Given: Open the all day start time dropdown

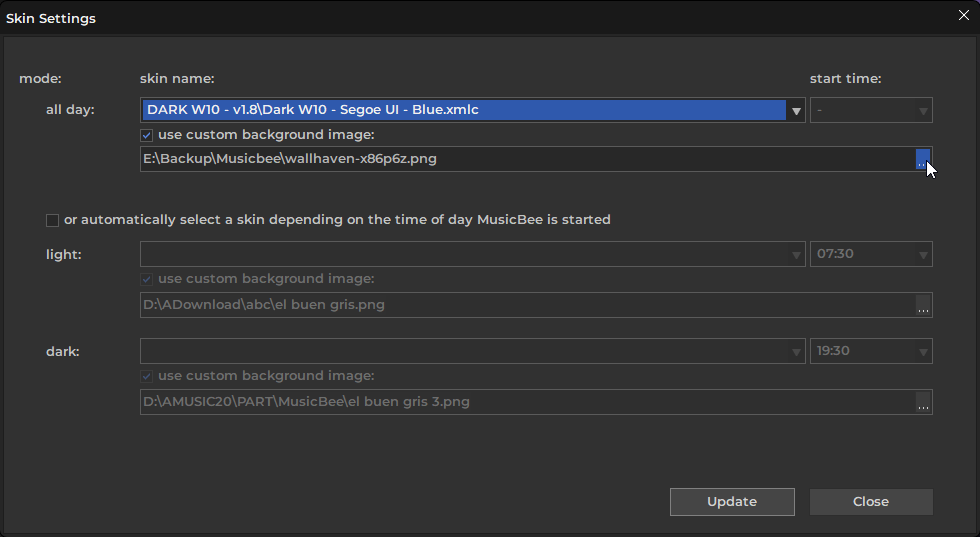Looking at the screenshot, I should [x=871, y=110].
